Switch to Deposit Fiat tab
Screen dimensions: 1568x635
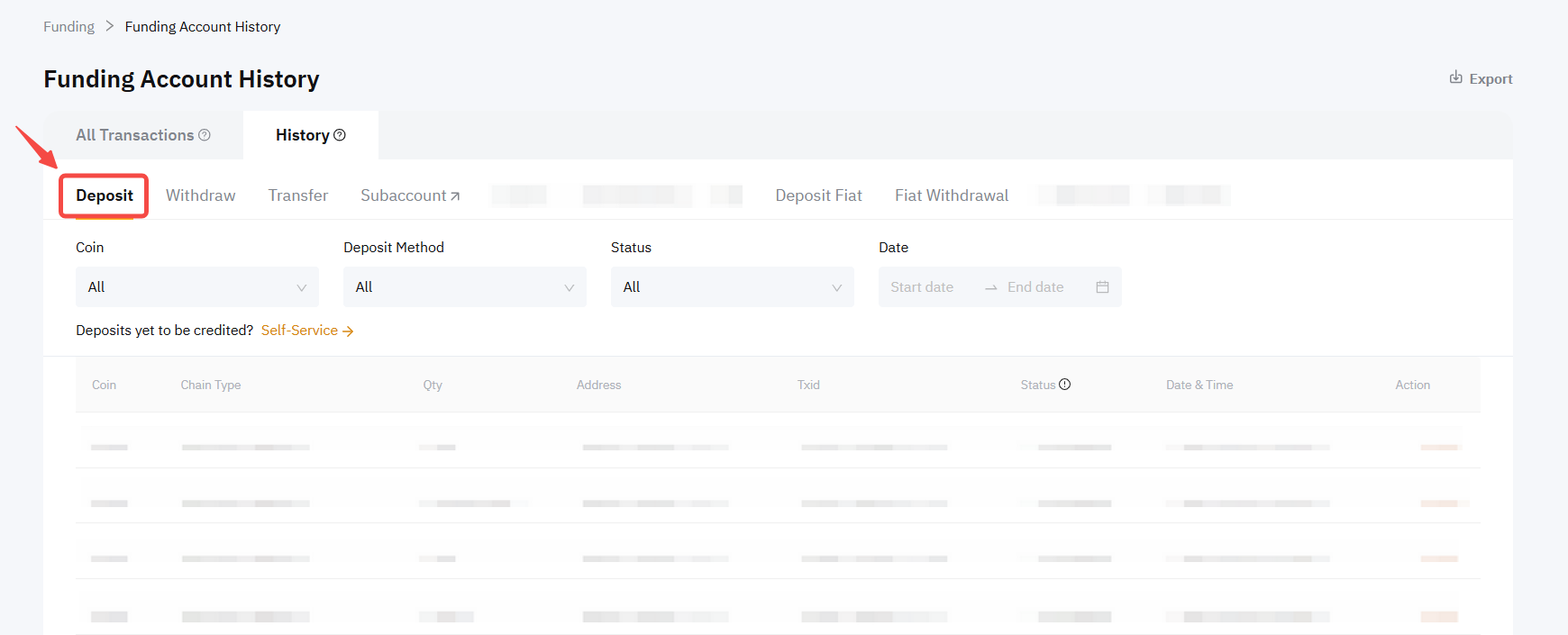(x=818, y=195)
